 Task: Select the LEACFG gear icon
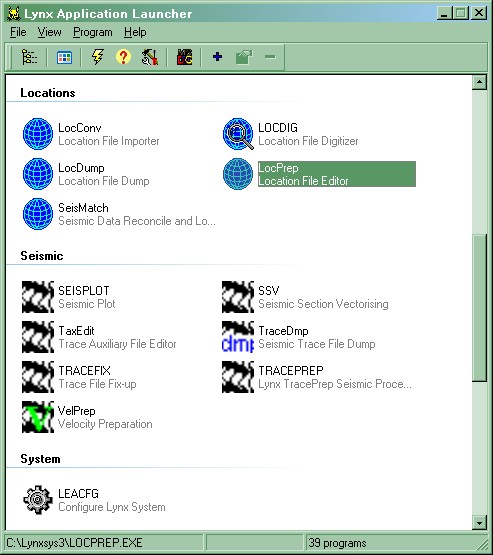tap(38, 499)
